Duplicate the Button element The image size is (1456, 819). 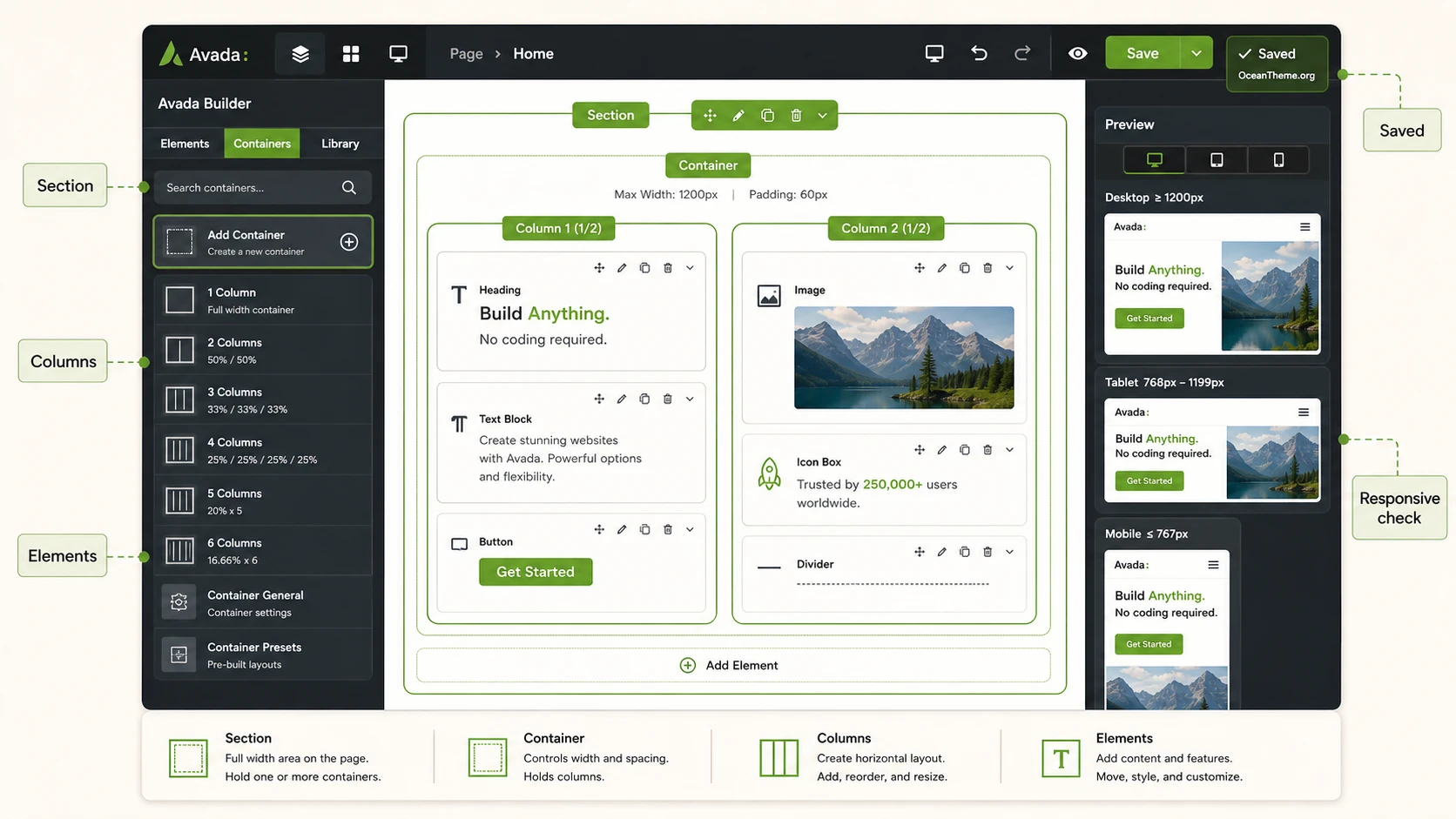644,529
